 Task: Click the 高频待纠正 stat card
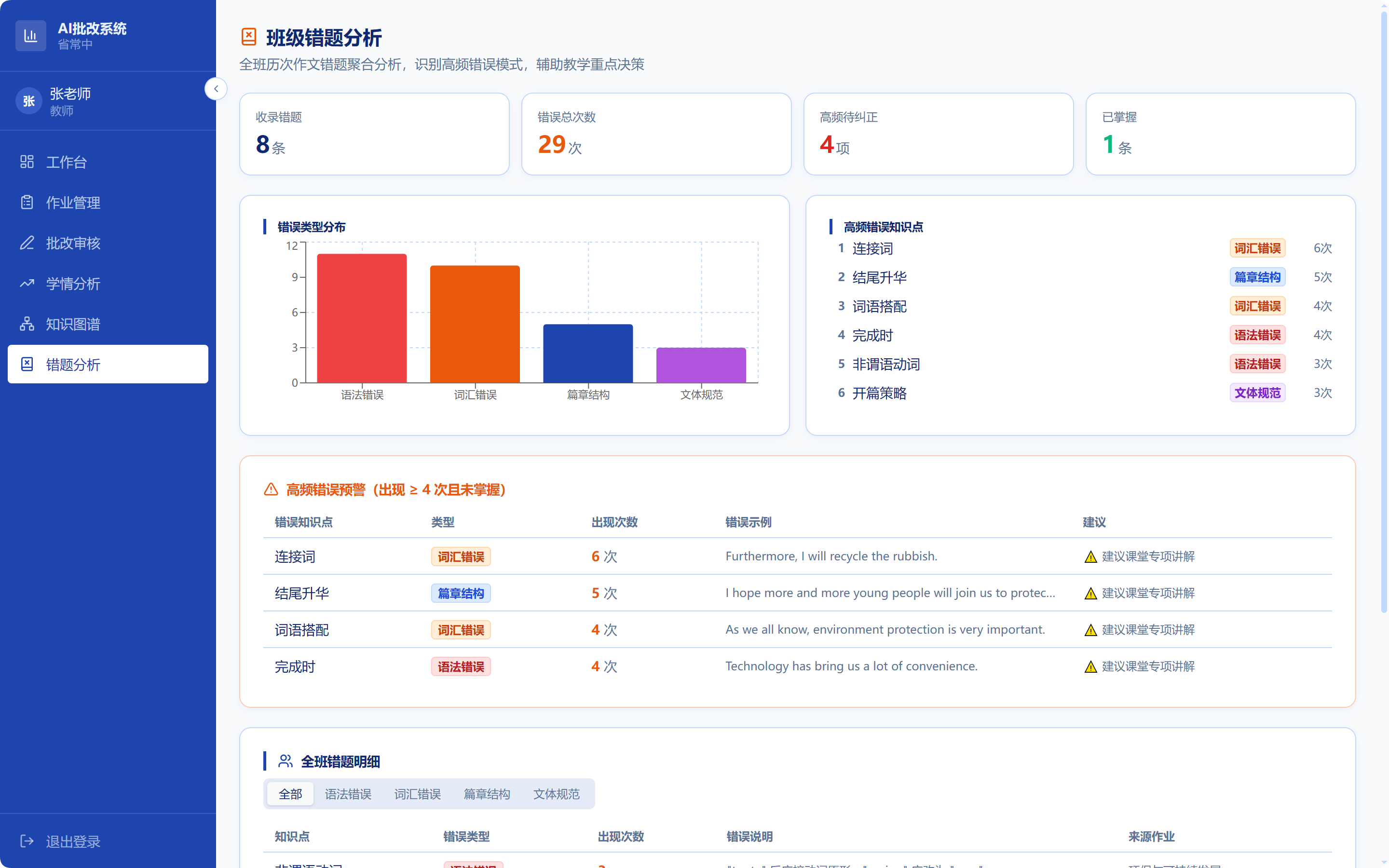[939, 135]
